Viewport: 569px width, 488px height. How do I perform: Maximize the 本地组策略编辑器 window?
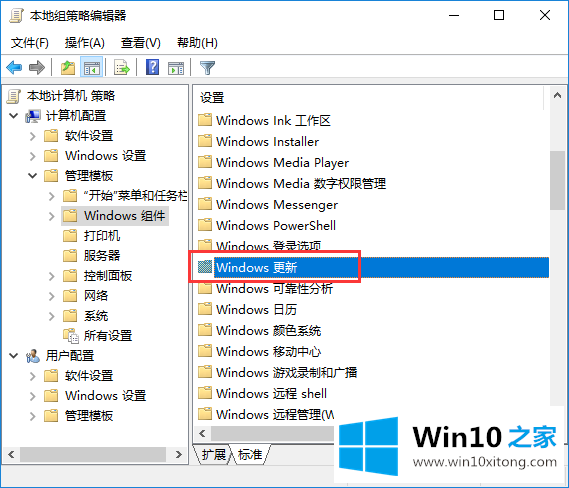(499, 15)
